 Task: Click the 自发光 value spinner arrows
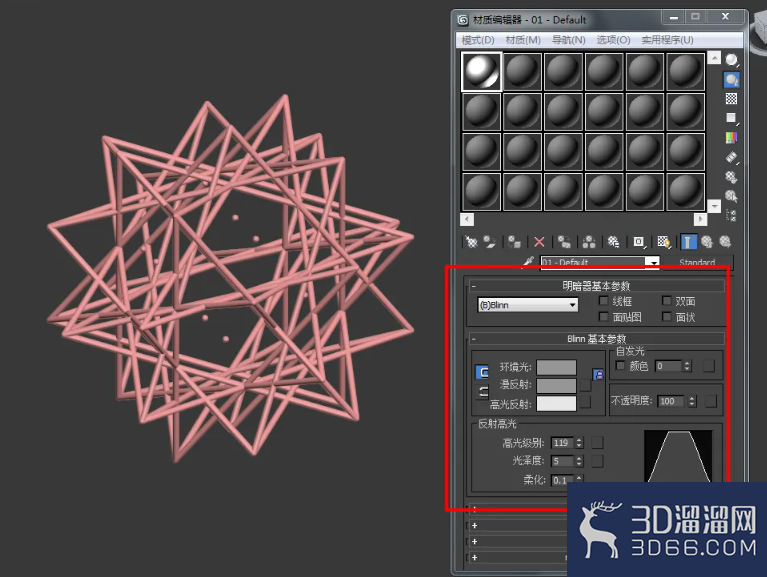(x=687, y=366)
